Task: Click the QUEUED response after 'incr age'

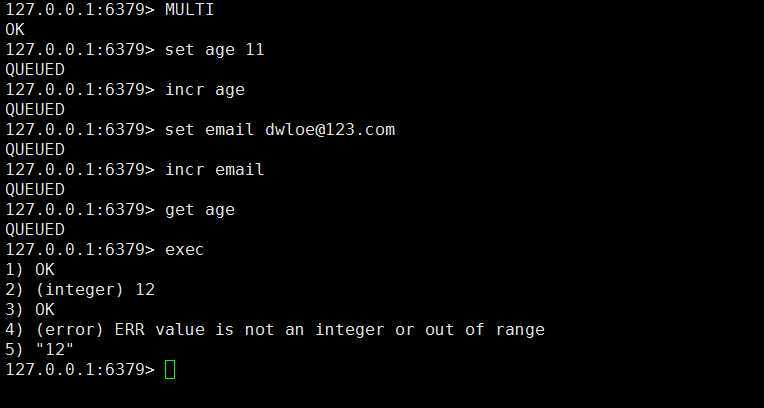Action: (x=35, y=110)
